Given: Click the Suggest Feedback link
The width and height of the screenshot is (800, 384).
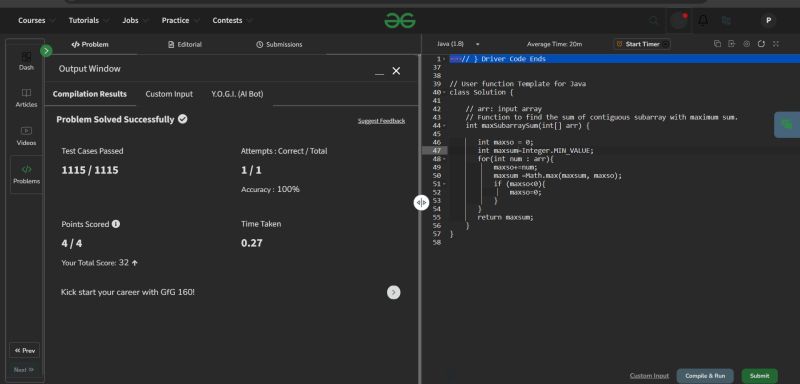Looking at the screenshot, I should coord(381,121).
